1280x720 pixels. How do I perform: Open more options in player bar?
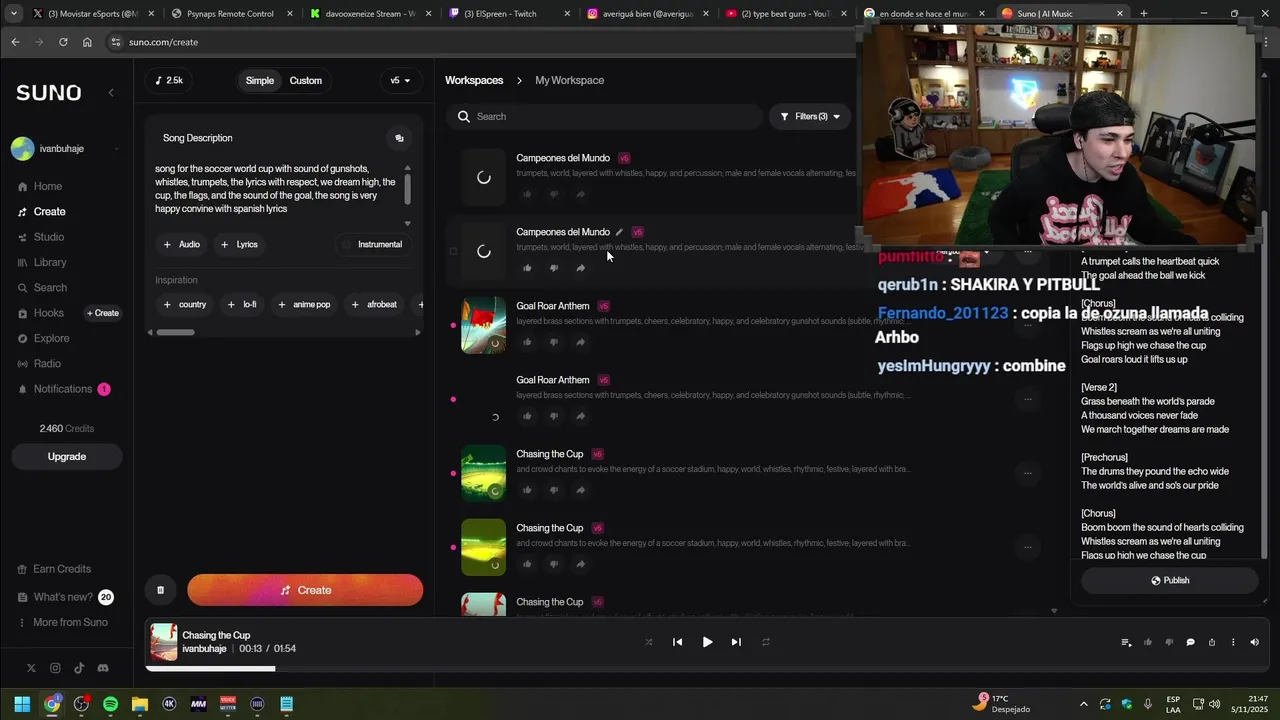(x=1233, y=642)
